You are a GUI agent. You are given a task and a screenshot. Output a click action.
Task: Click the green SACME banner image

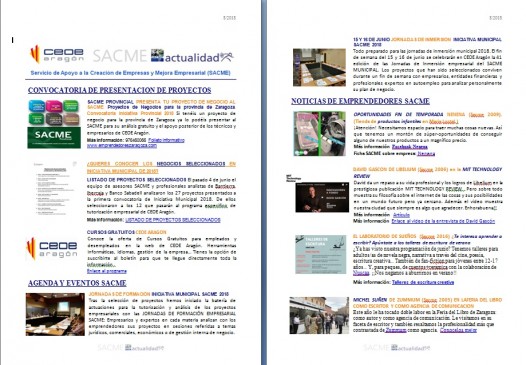pyautogui.click(x=54, y=138)
